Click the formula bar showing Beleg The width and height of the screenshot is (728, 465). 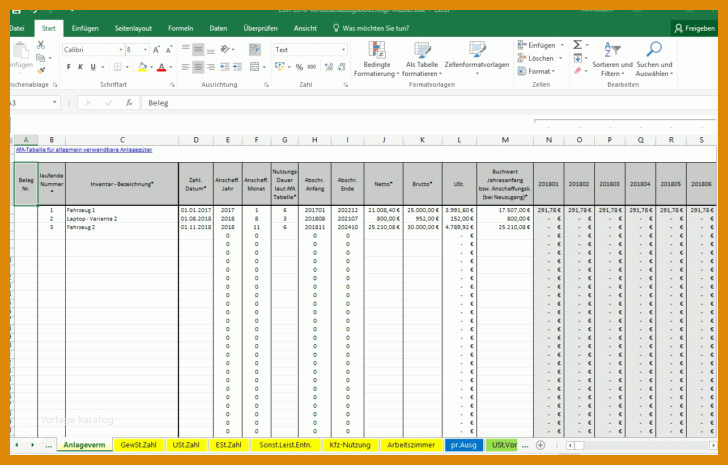[429, 103]
